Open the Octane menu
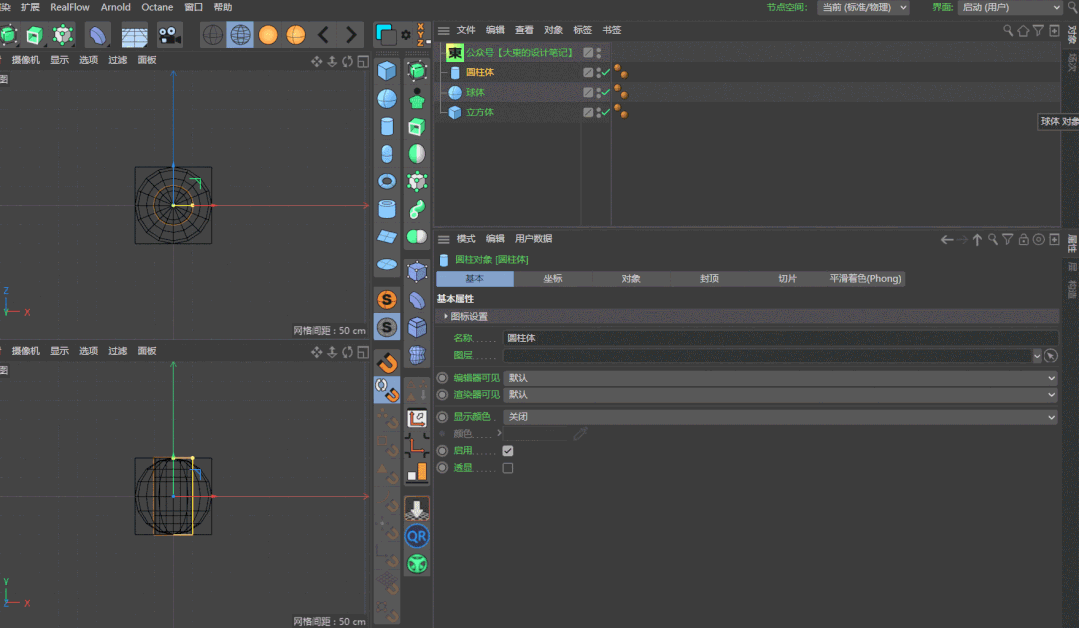The image size is (1079, 628). click(x=157, y=7)
